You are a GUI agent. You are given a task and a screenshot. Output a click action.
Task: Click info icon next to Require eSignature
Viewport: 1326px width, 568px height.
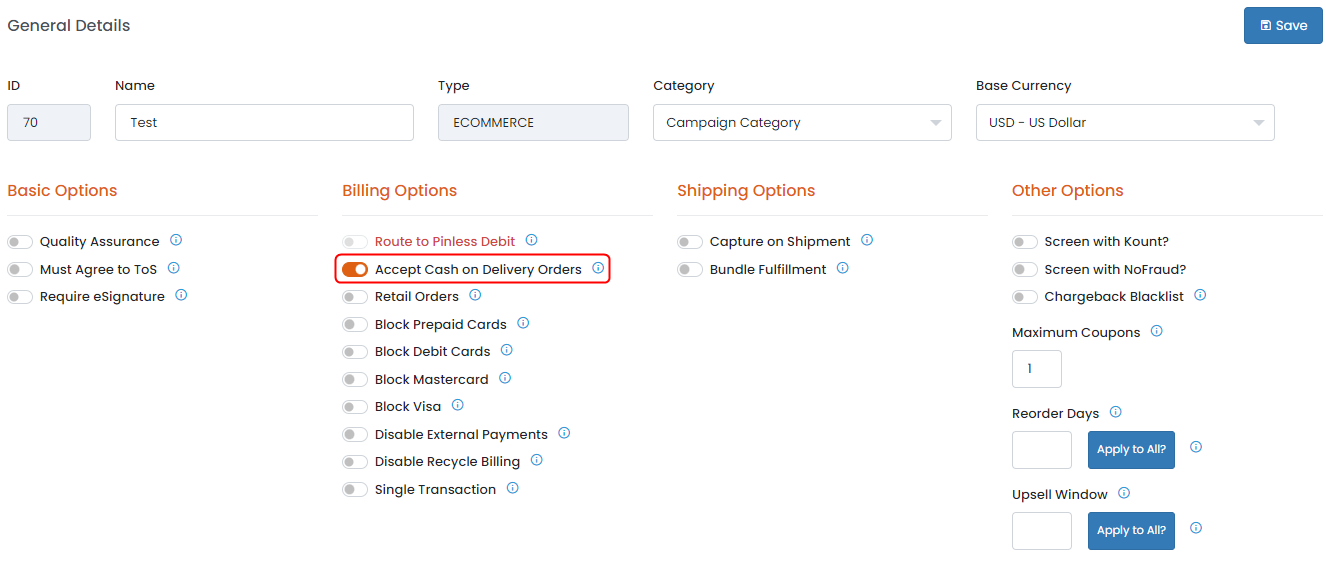click(181, 296)
